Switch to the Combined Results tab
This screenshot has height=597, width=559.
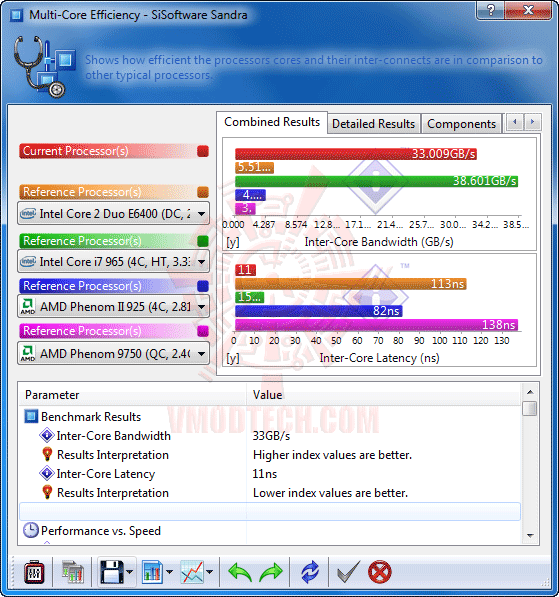272,122
